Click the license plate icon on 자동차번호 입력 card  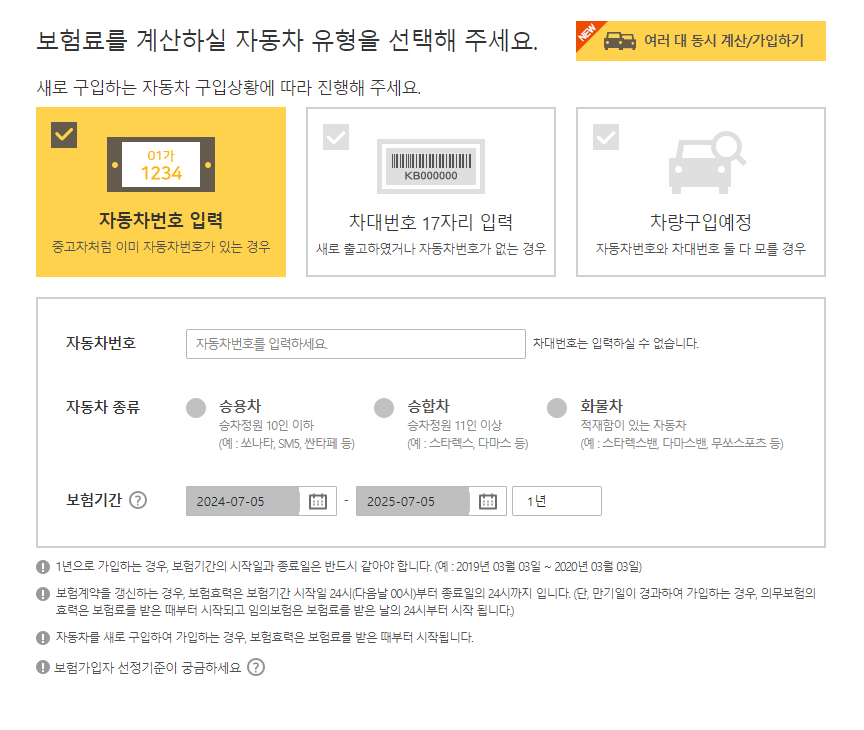click(x=160, y=165)
